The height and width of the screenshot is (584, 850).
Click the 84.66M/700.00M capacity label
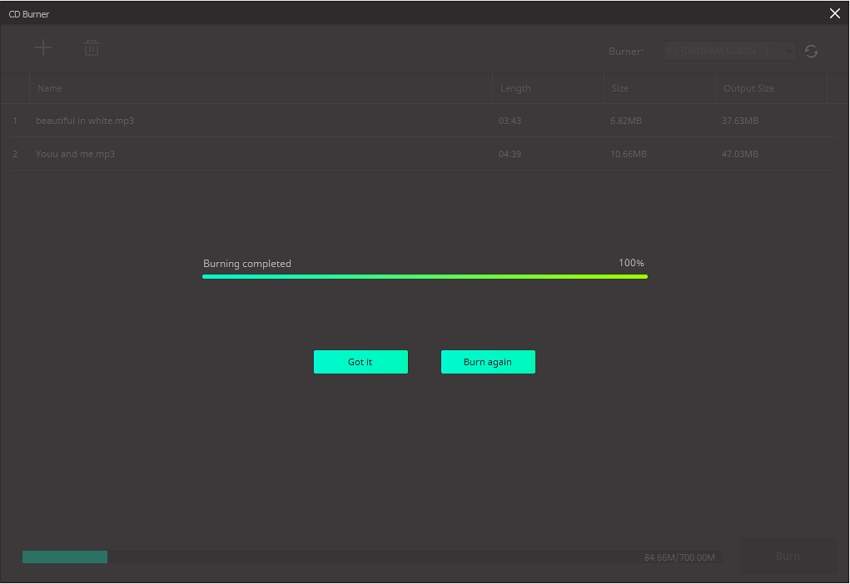coord(680,557)
